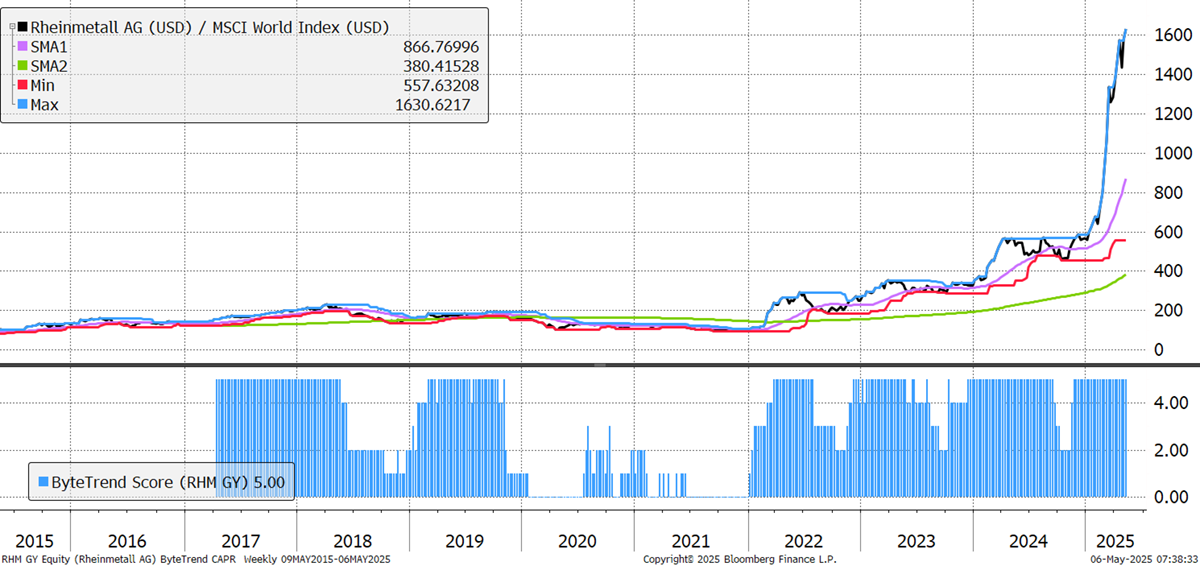Select the Rheinmetall AG / MSCI World Index legend title
1200x566 pixels.
tap(211, 26)
